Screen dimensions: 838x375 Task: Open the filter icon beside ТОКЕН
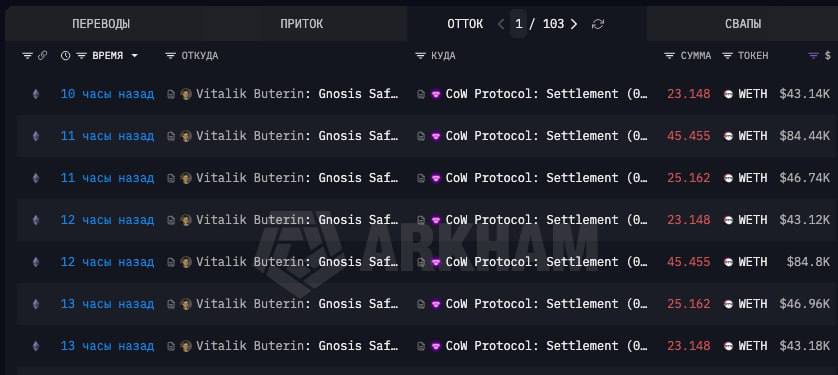click(727, 56)
